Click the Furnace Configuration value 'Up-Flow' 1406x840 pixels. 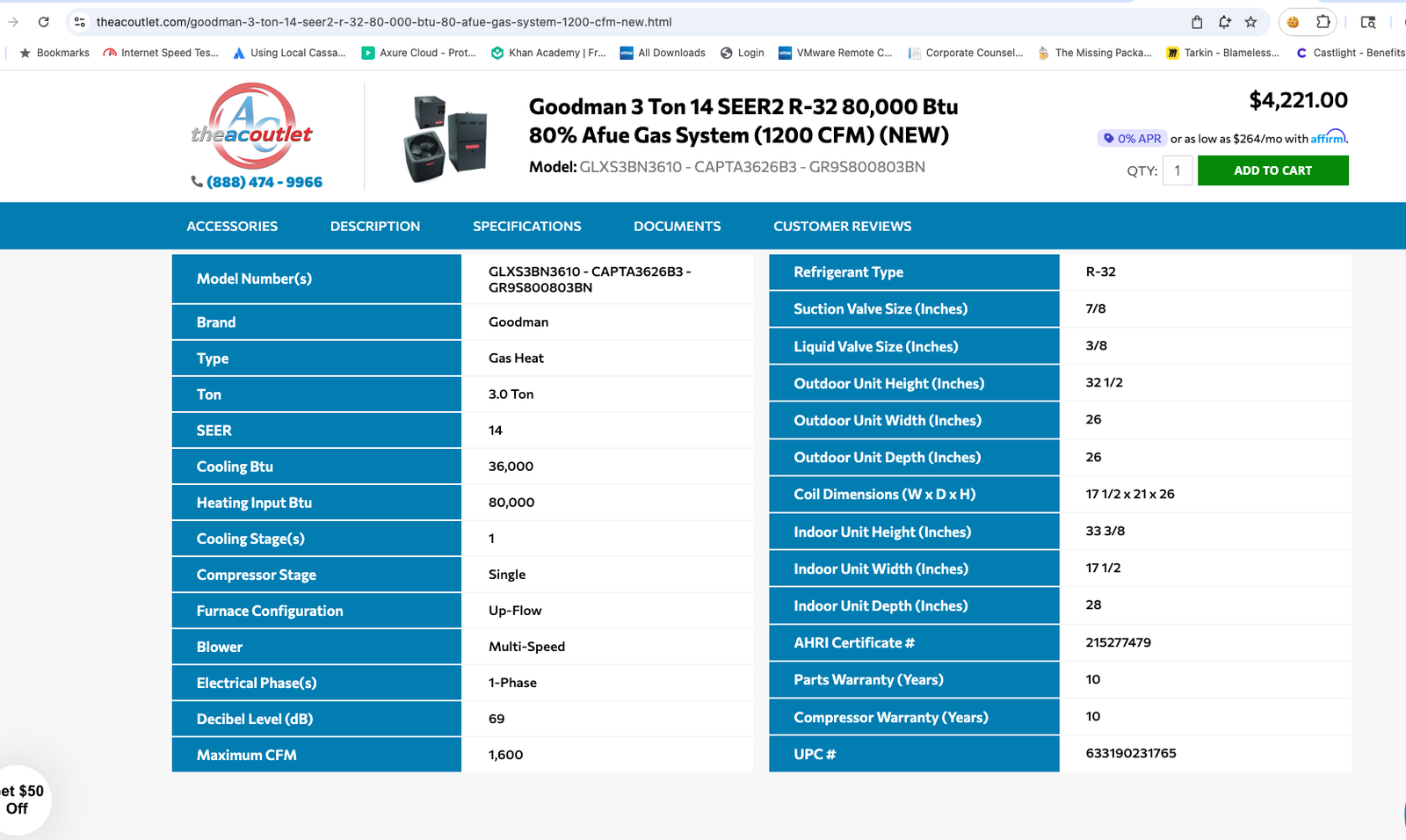pyautogui.click(x=515, y=611)
